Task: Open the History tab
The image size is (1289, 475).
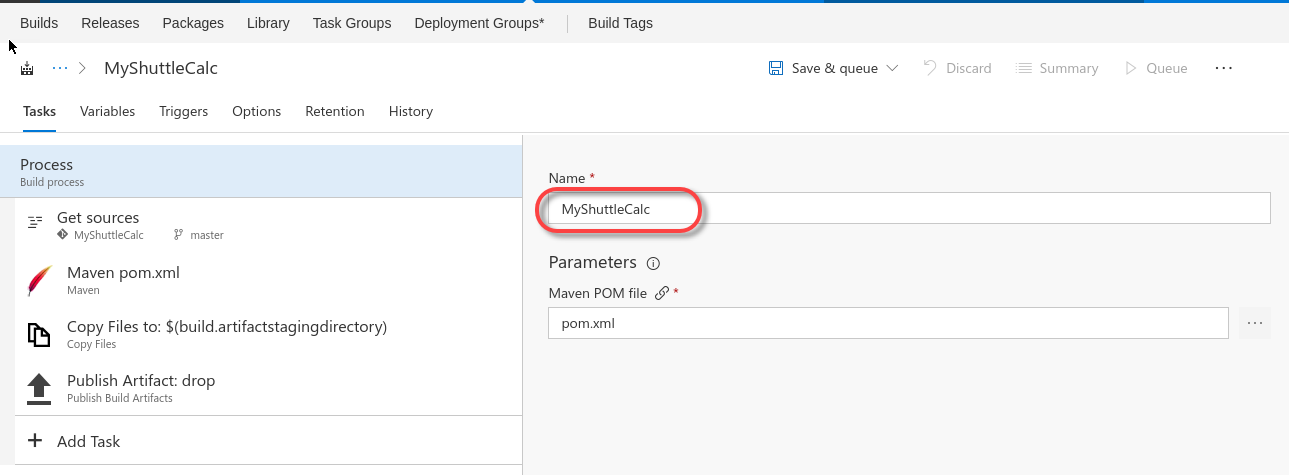Action: (x=411, y=111)
